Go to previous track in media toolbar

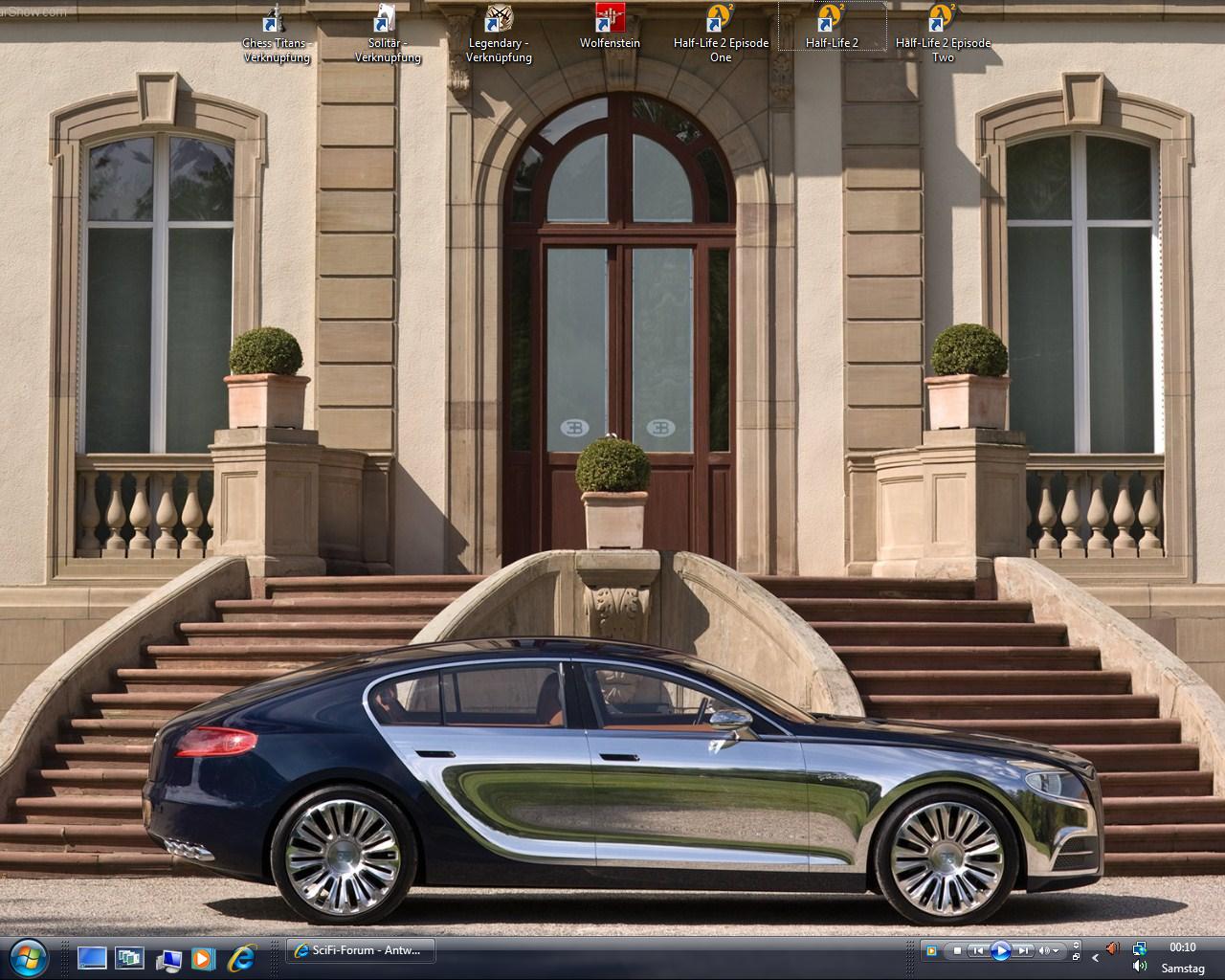coord(977,950)
